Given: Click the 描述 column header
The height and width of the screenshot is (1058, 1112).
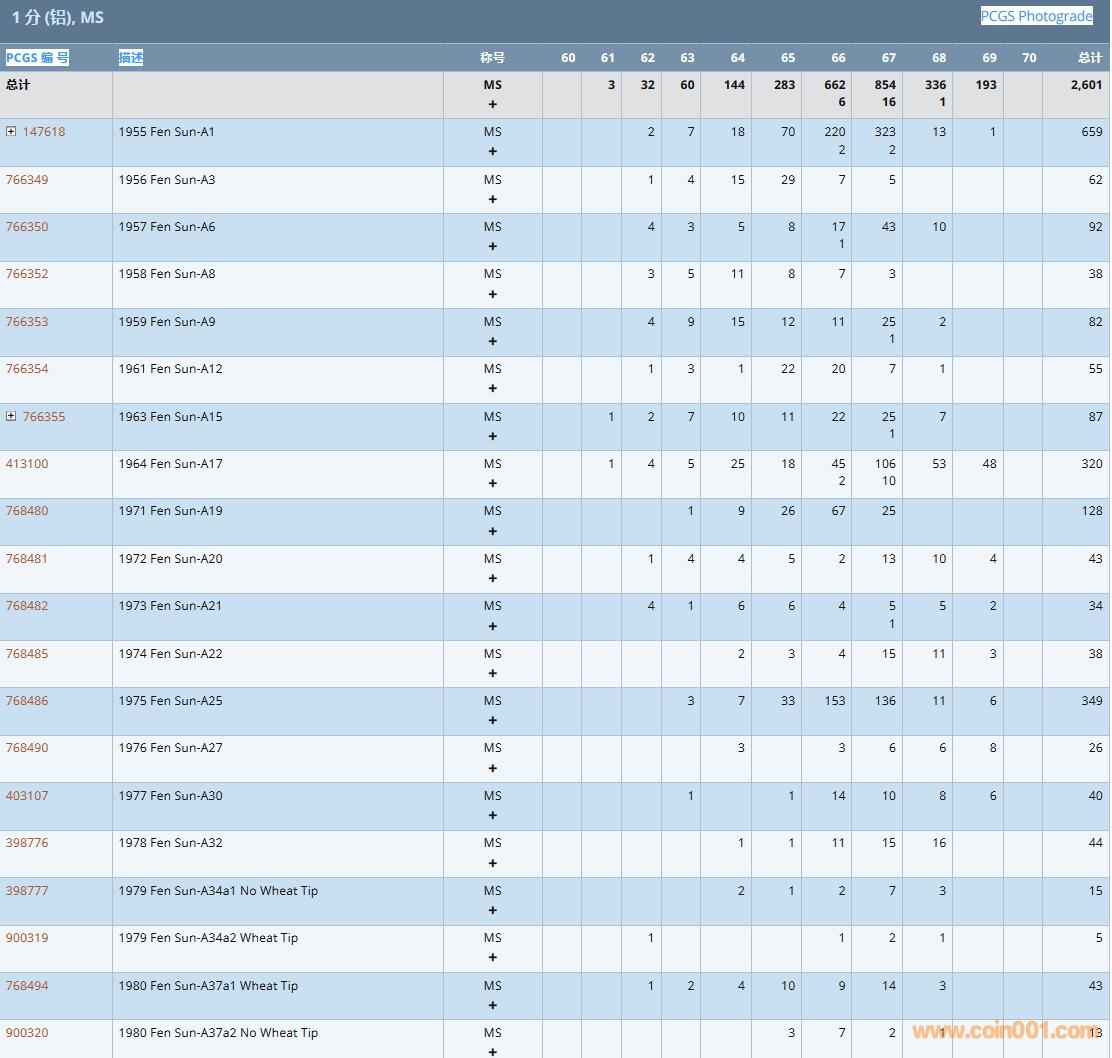Looking at the screenshot, I should (x=131, y=58).
